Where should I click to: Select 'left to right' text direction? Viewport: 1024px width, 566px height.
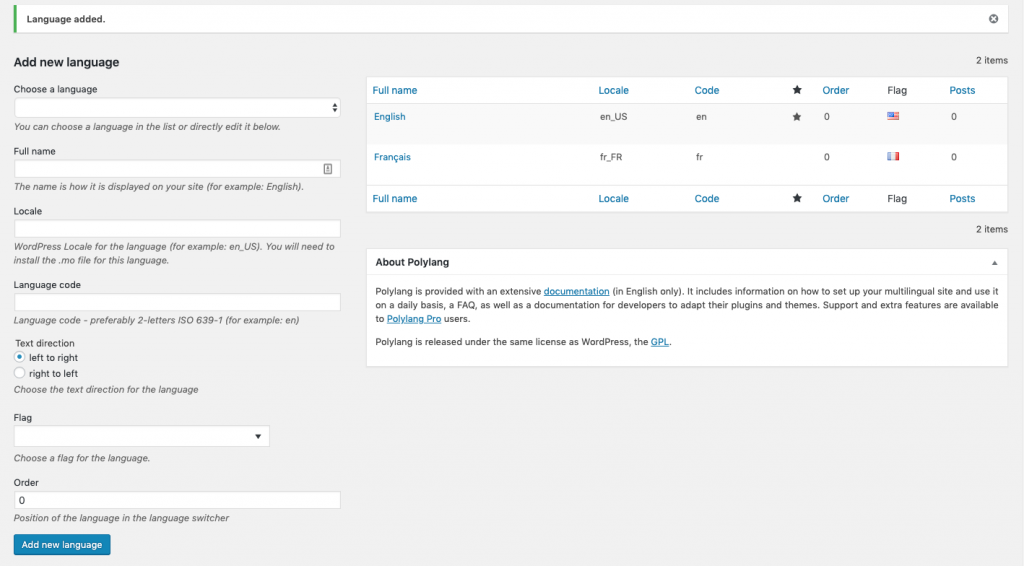pyautogui.click(x=20, y=357)
